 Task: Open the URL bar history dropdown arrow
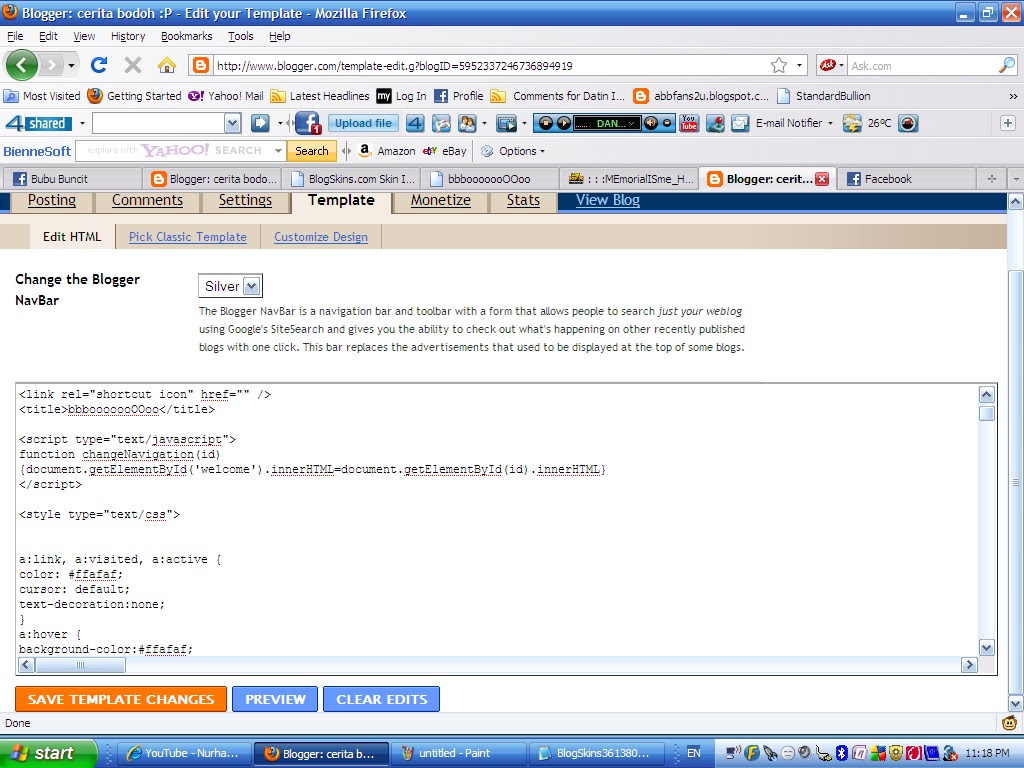click(799, 65)
